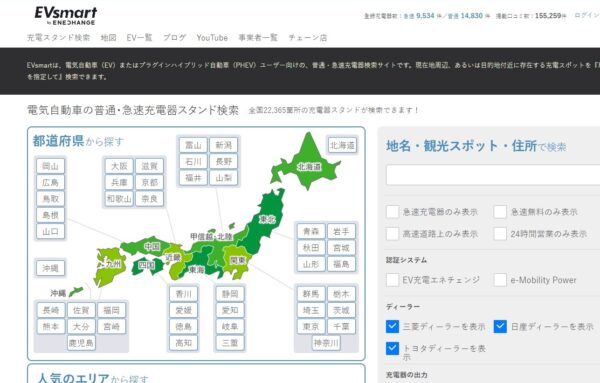Check the EV充電エネチェンジ option

click(393, 280)
